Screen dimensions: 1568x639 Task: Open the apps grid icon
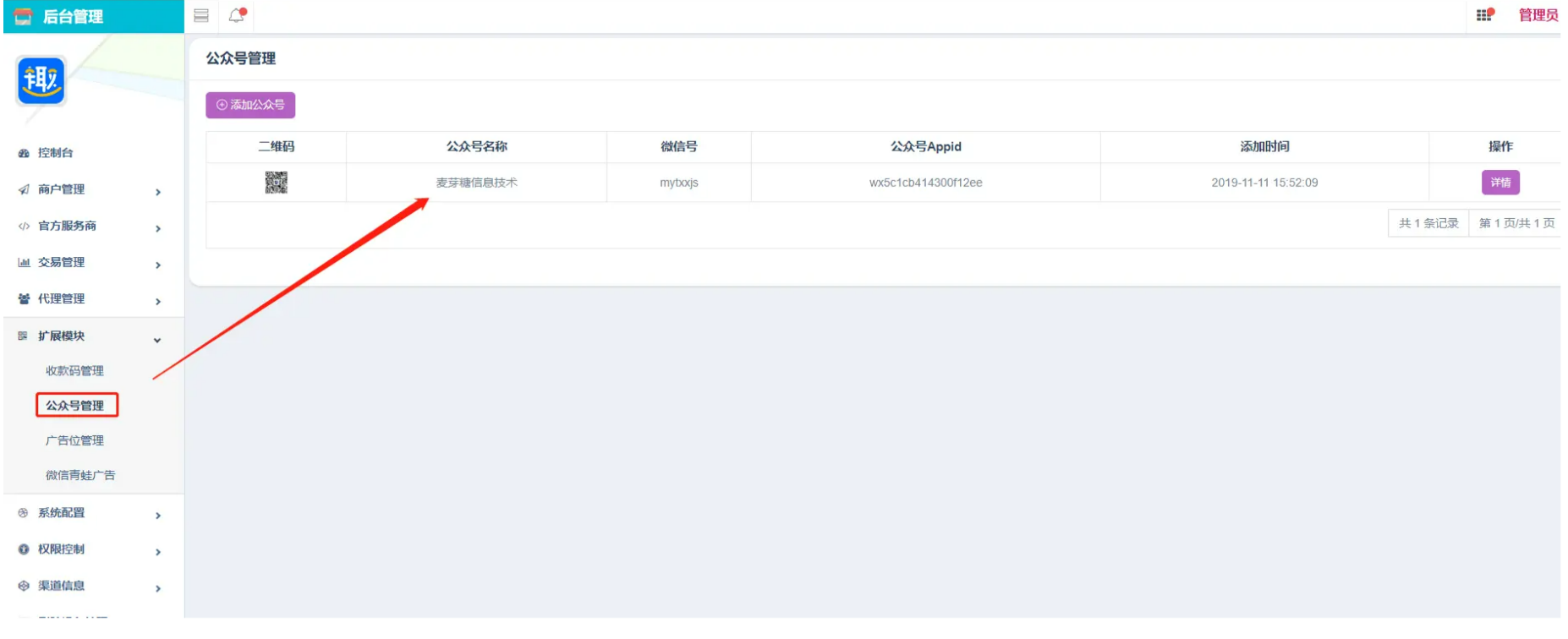(1484, 15)
